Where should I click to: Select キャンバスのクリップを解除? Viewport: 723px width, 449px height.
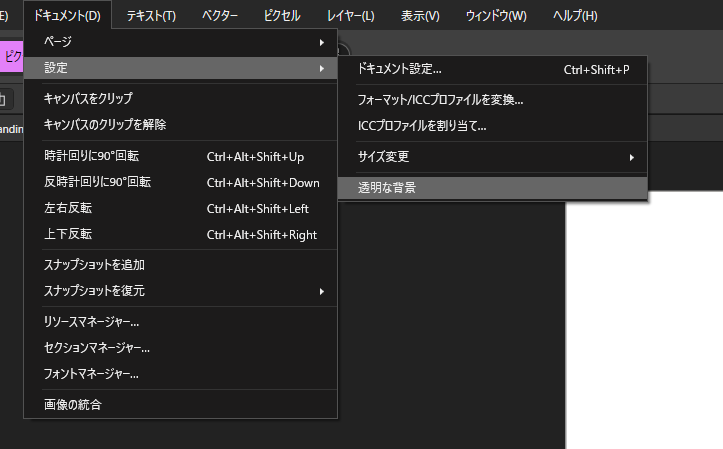[x=105, y=125]
